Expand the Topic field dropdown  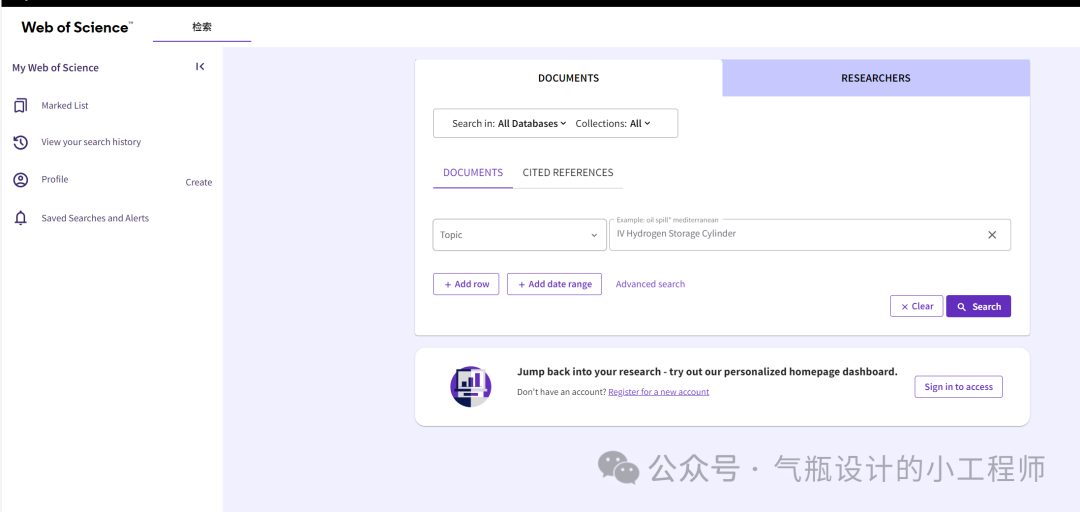coord(519,235)
